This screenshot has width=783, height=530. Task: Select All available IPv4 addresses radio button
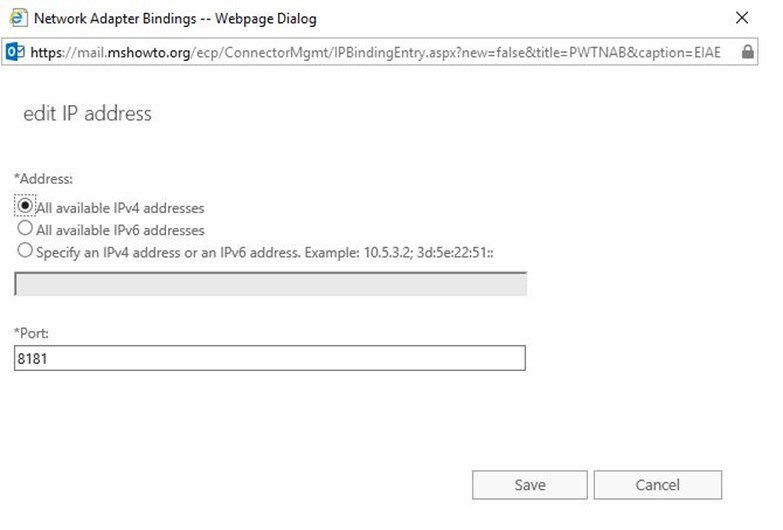[x=25, y=205]
